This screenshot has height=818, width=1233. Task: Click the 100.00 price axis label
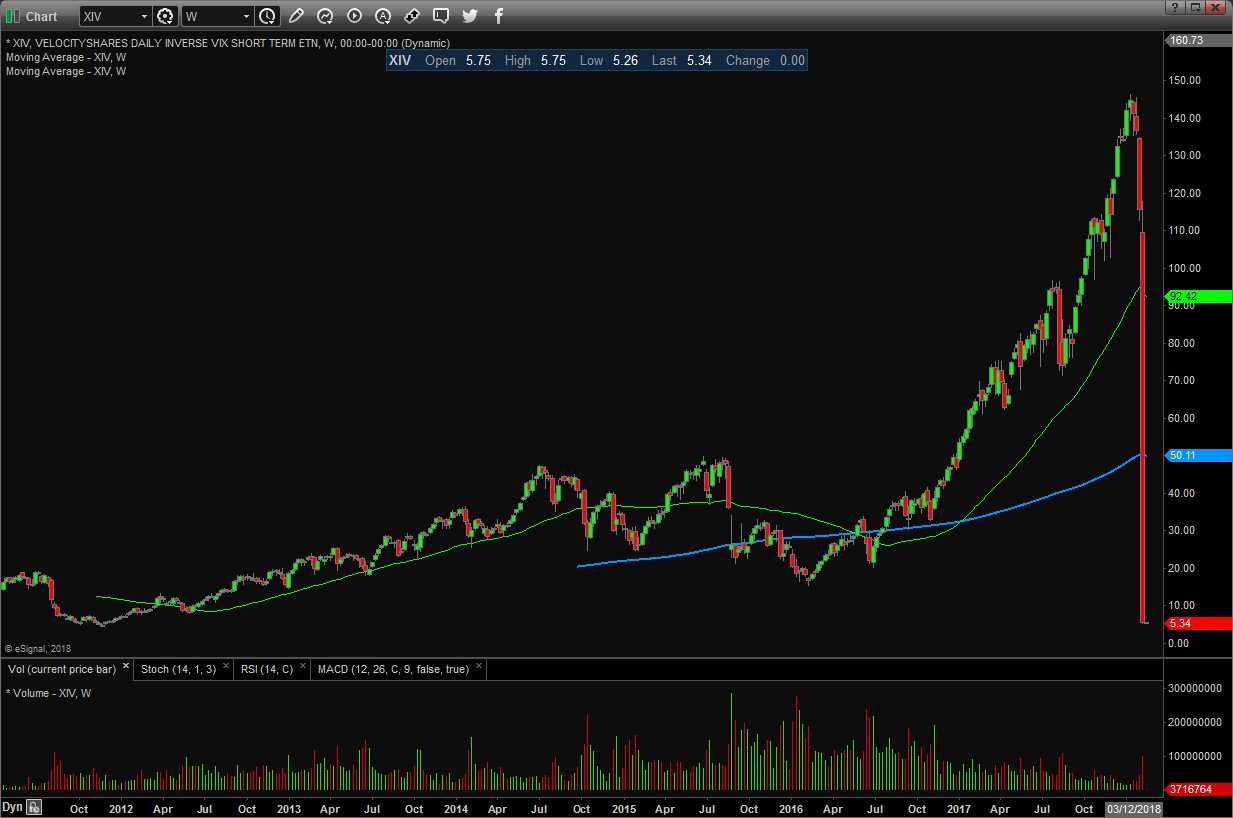[x=1185, y=268]
